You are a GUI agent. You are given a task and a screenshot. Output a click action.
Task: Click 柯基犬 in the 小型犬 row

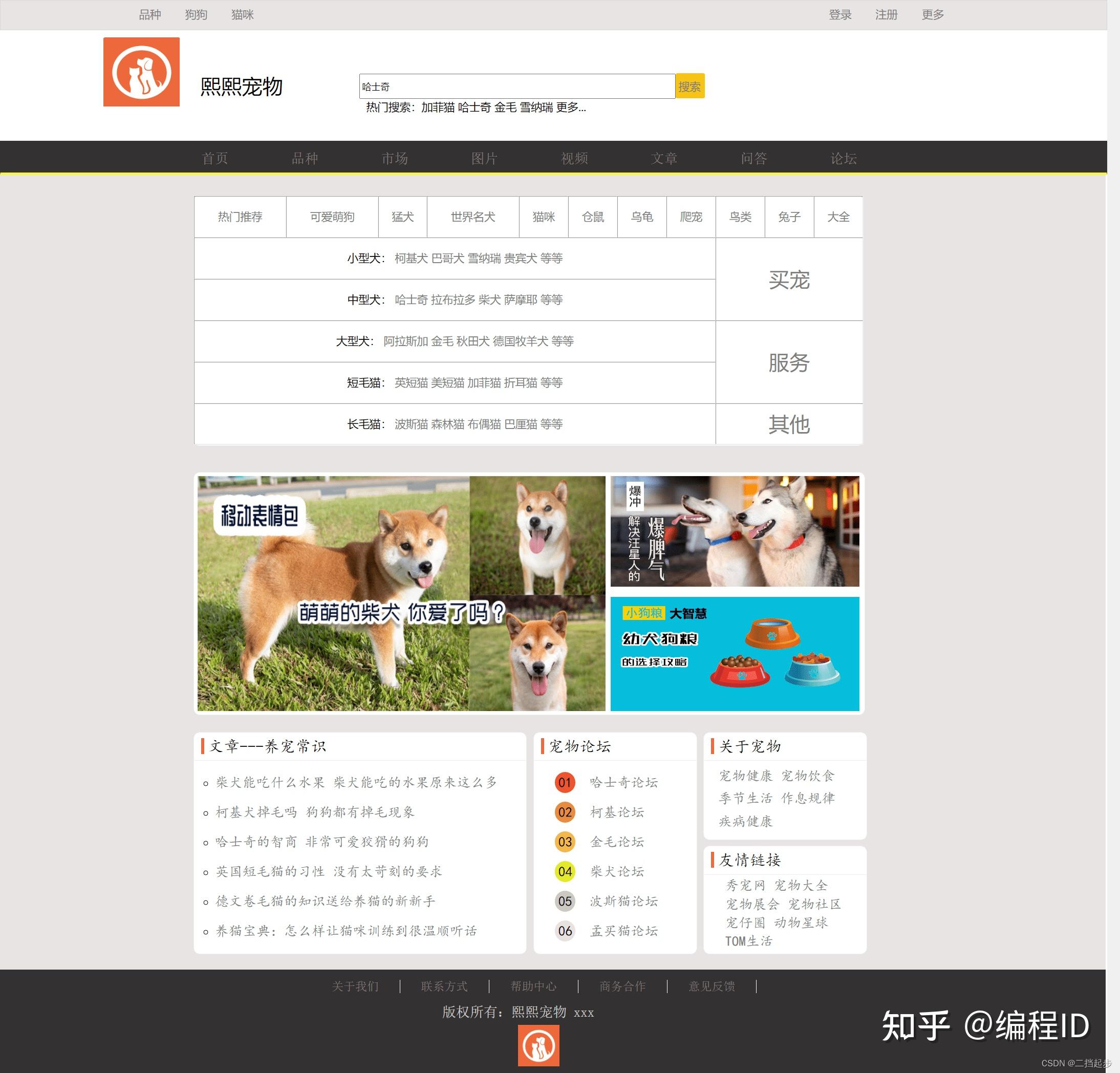tap(412, 258)
